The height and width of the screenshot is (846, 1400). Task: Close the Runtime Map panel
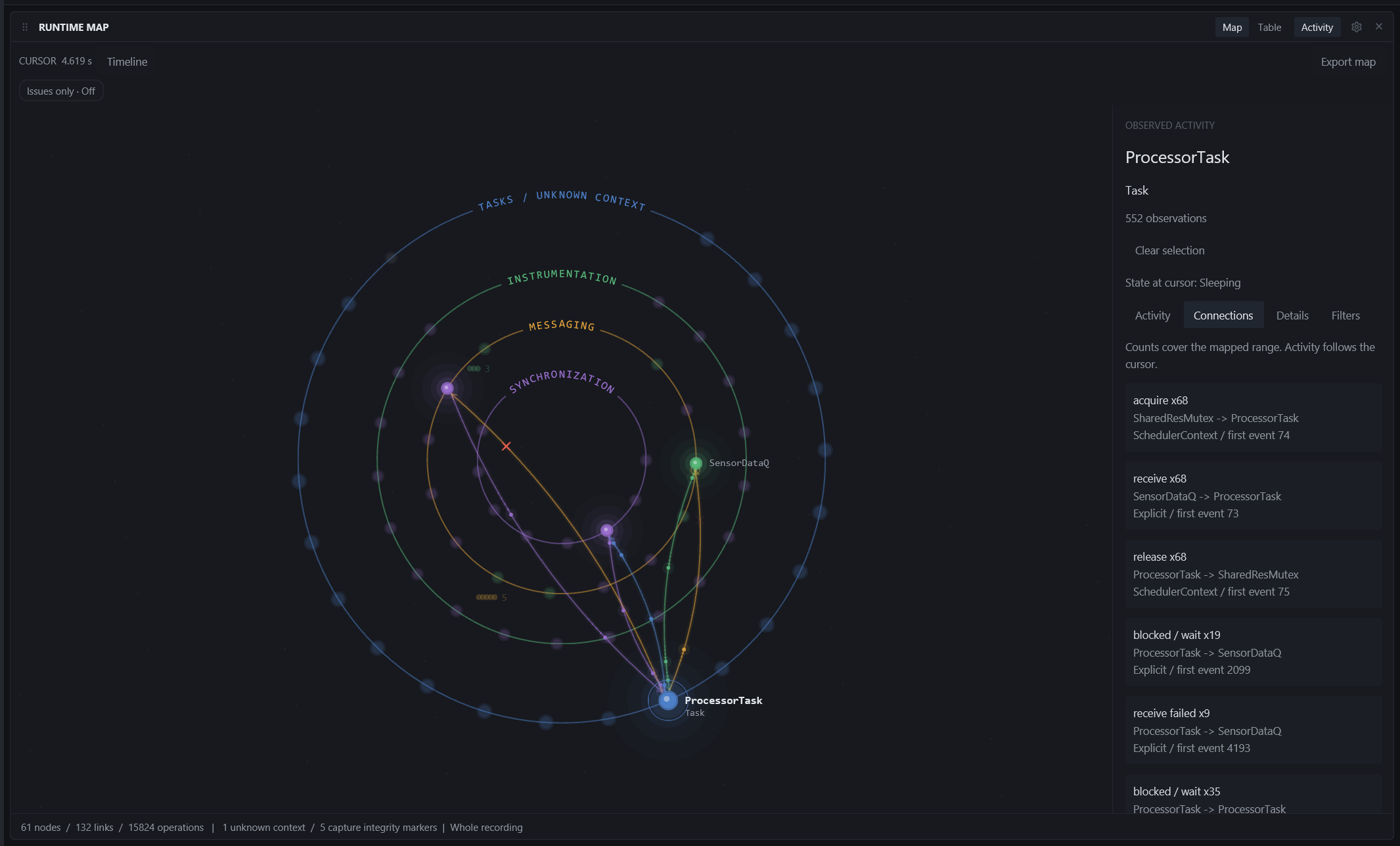pyautogui.click(x=1379, y=26)
